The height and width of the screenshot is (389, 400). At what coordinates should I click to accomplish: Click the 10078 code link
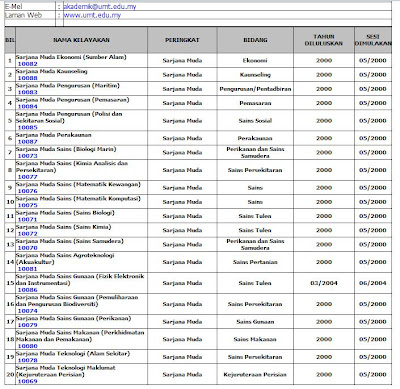pos(28,360)
